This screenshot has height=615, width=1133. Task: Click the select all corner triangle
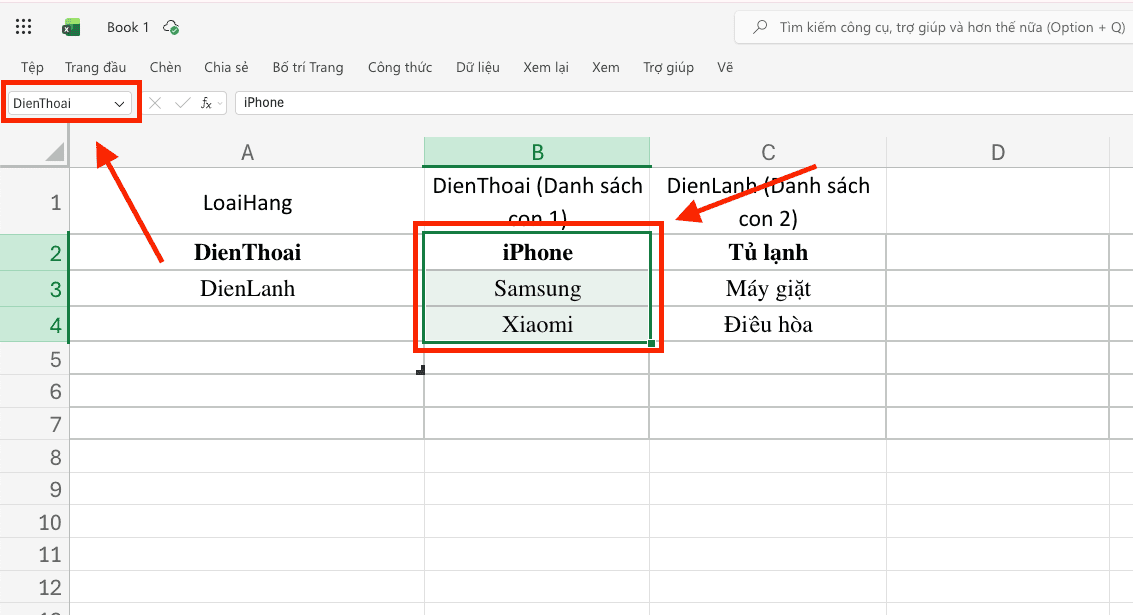pos(55,152)
